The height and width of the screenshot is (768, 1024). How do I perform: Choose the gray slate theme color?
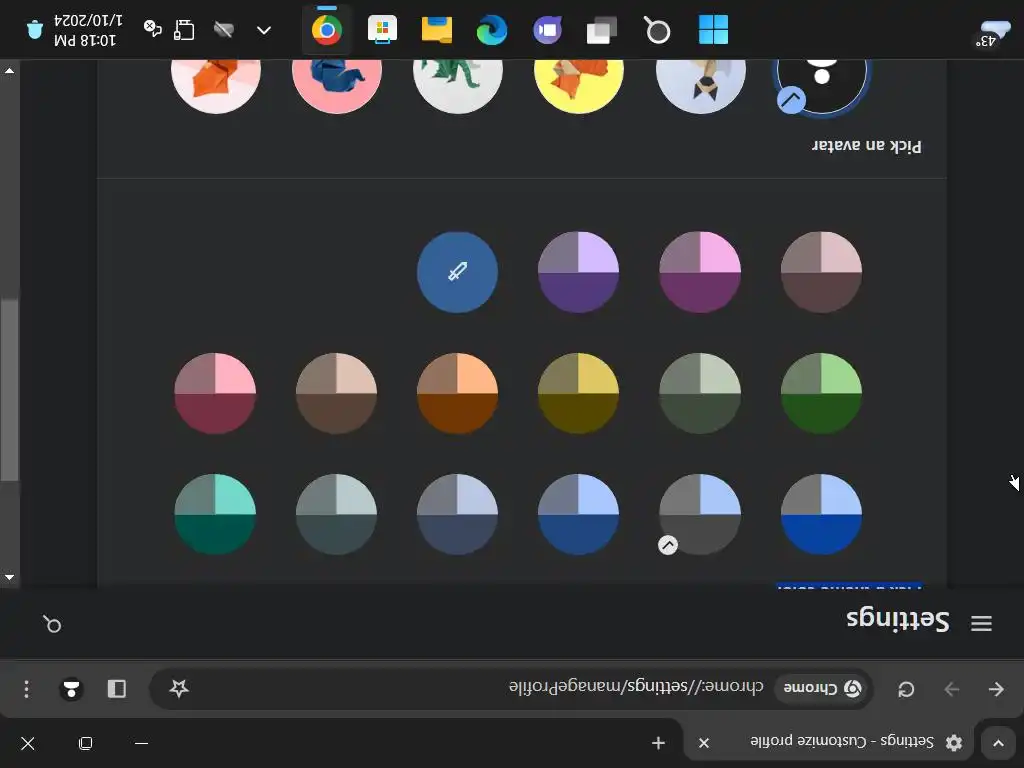click(x=336, y=515)
